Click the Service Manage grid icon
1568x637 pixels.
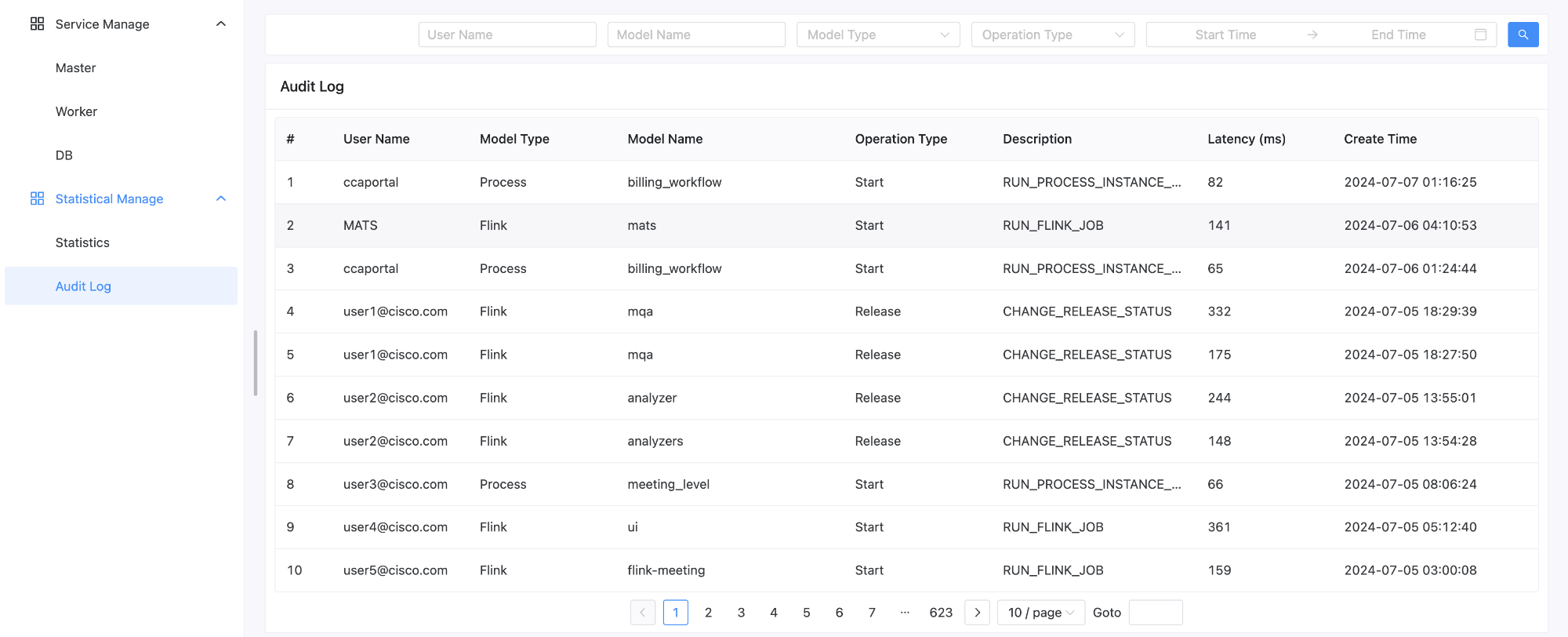(x=37, y=24)
